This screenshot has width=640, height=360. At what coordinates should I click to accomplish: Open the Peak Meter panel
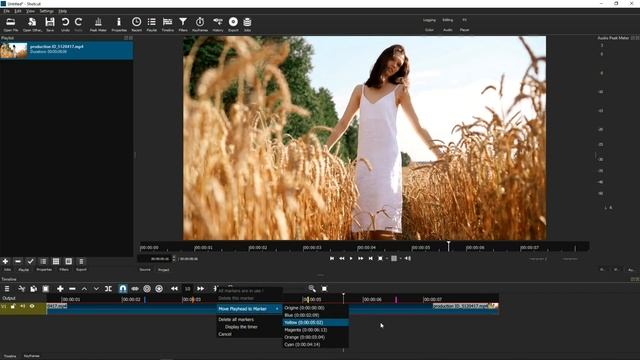pos(98,24)
